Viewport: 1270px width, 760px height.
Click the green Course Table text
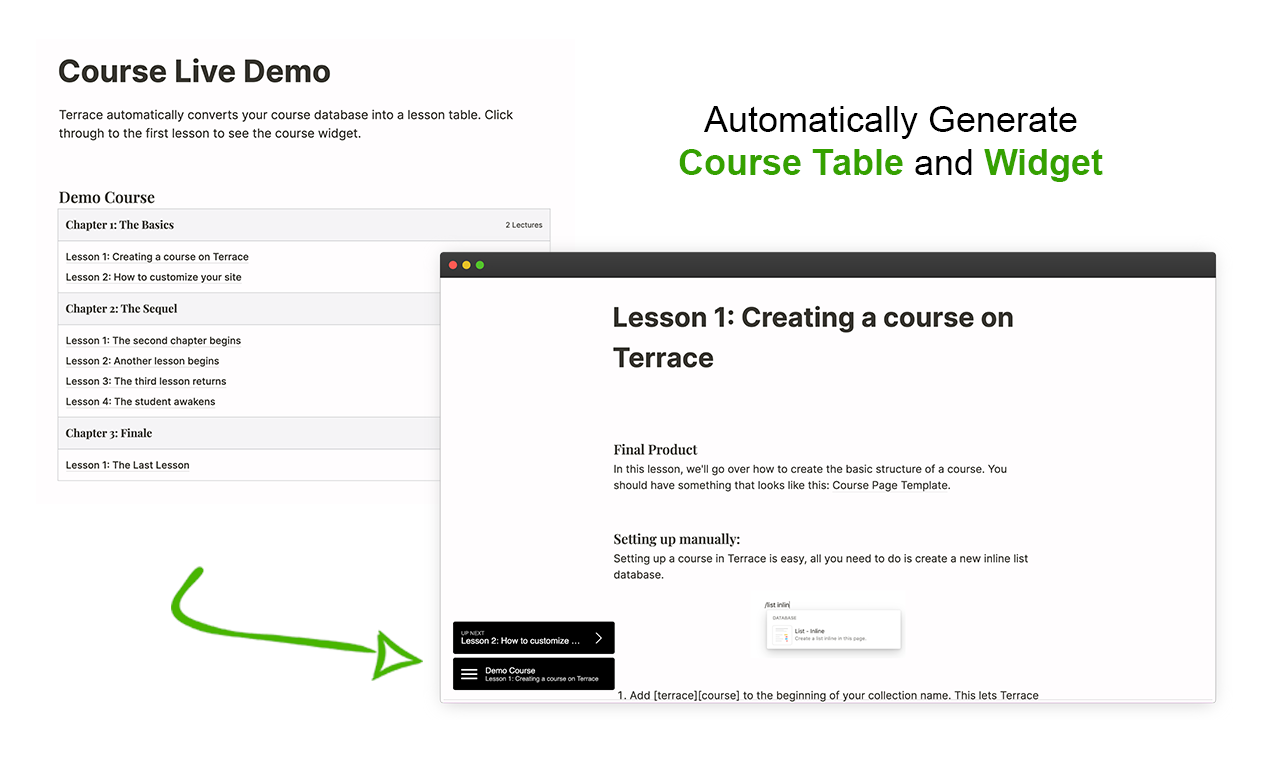(x=790, y=162)
